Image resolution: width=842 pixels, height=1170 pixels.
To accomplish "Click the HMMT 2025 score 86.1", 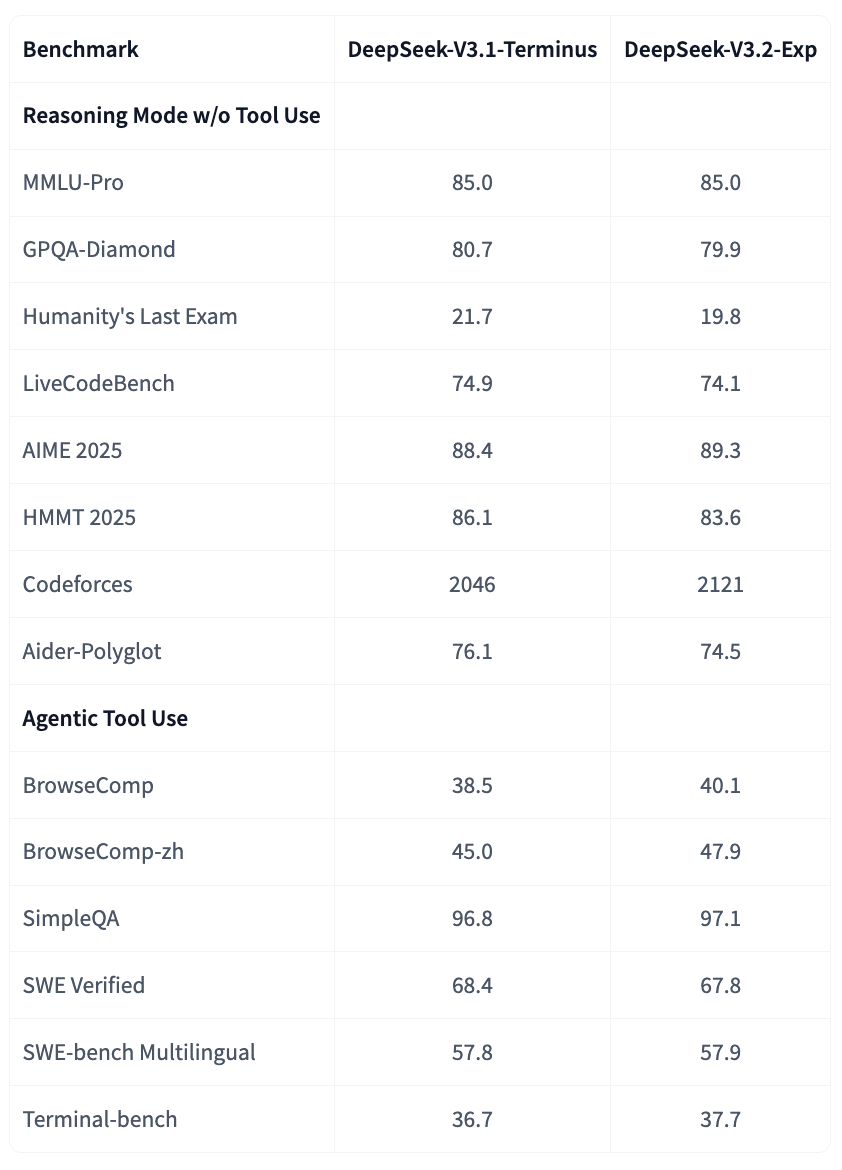I will coord(472,518).
